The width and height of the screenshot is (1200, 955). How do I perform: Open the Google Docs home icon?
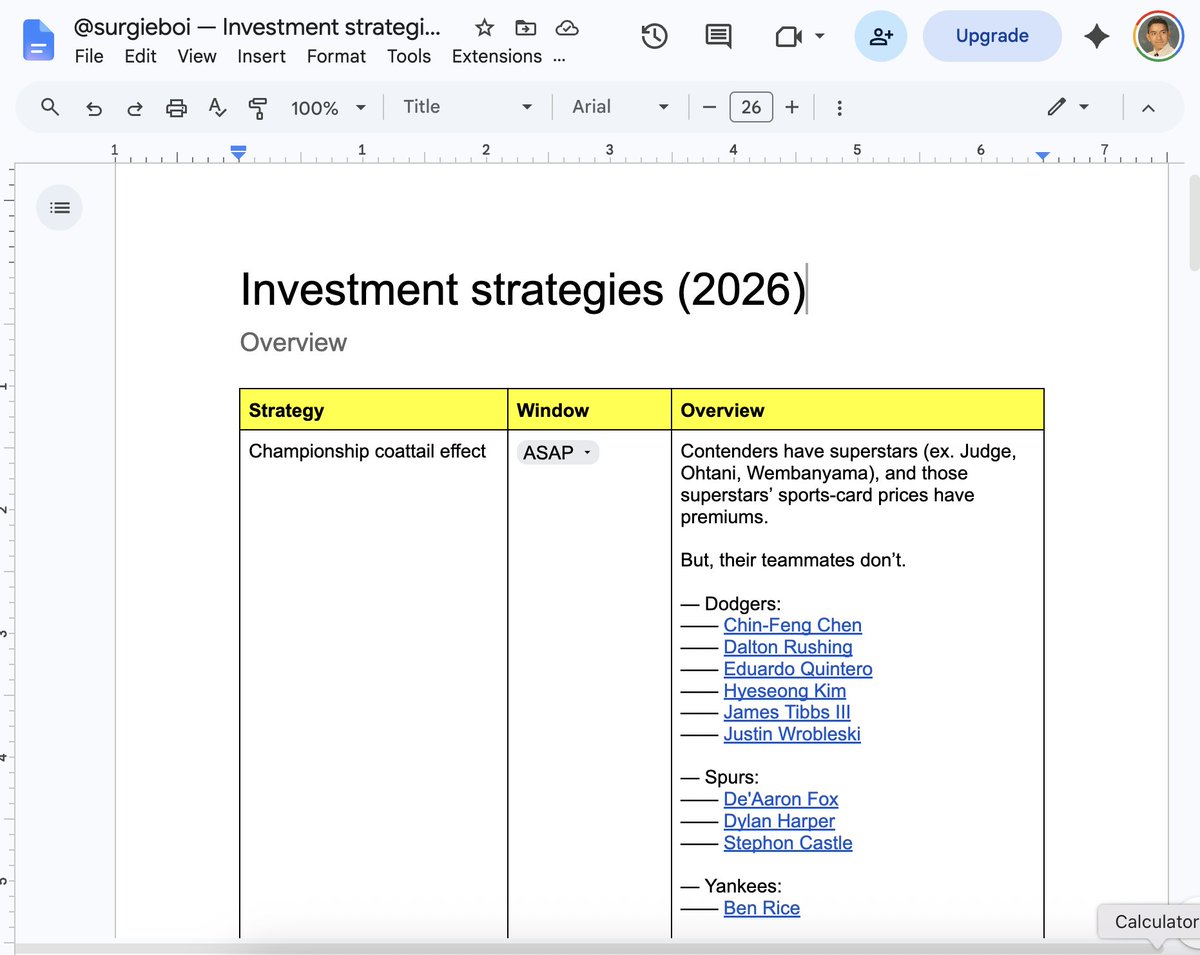(x=37, y=40)
